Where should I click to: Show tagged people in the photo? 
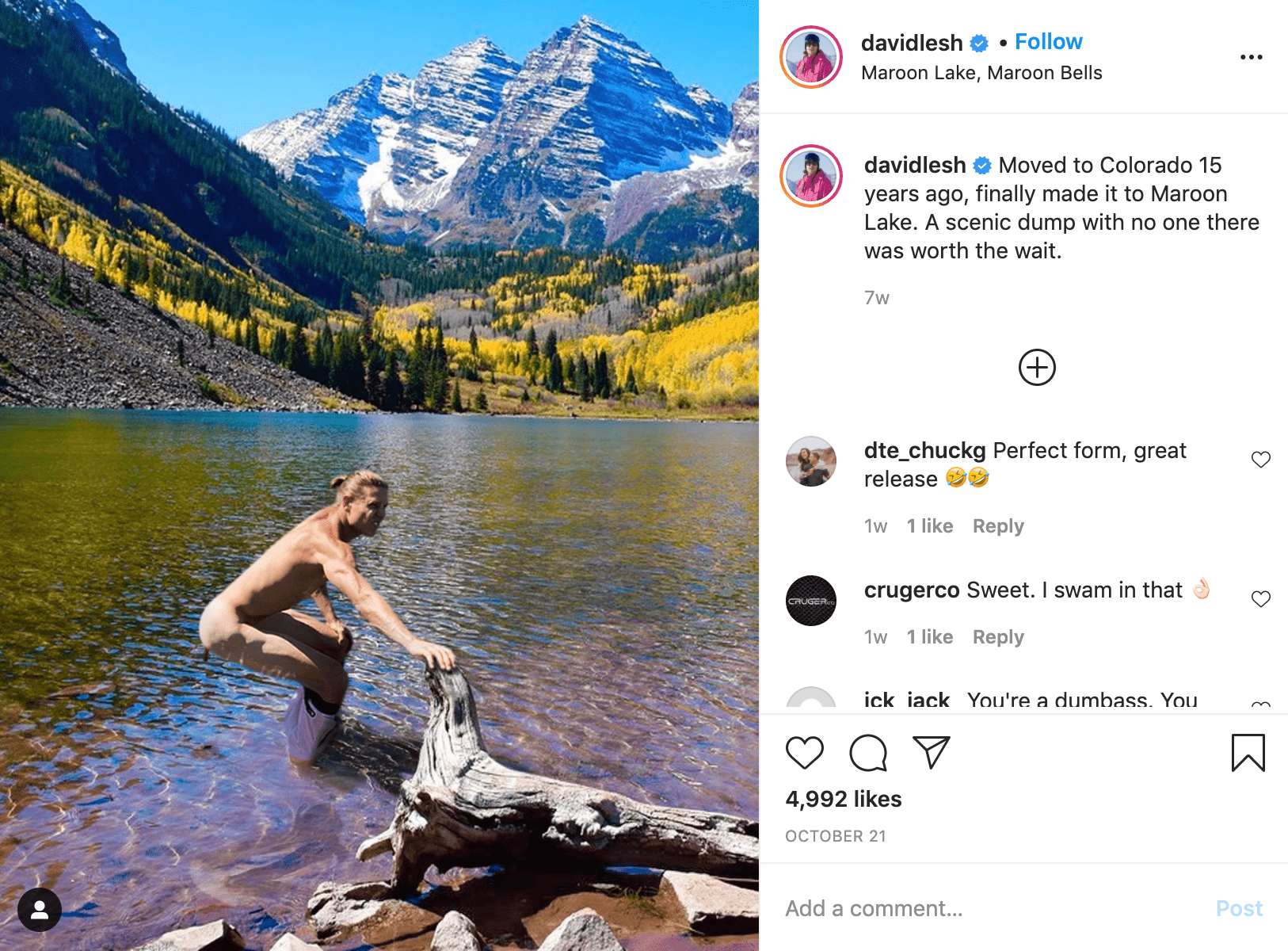[x=40, y=910]
